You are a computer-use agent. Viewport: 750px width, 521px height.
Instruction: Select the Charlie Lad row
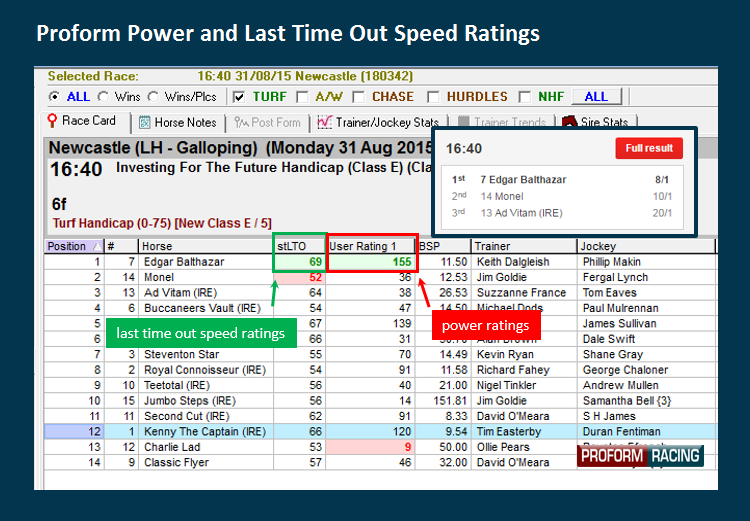[x=380, y=447]
